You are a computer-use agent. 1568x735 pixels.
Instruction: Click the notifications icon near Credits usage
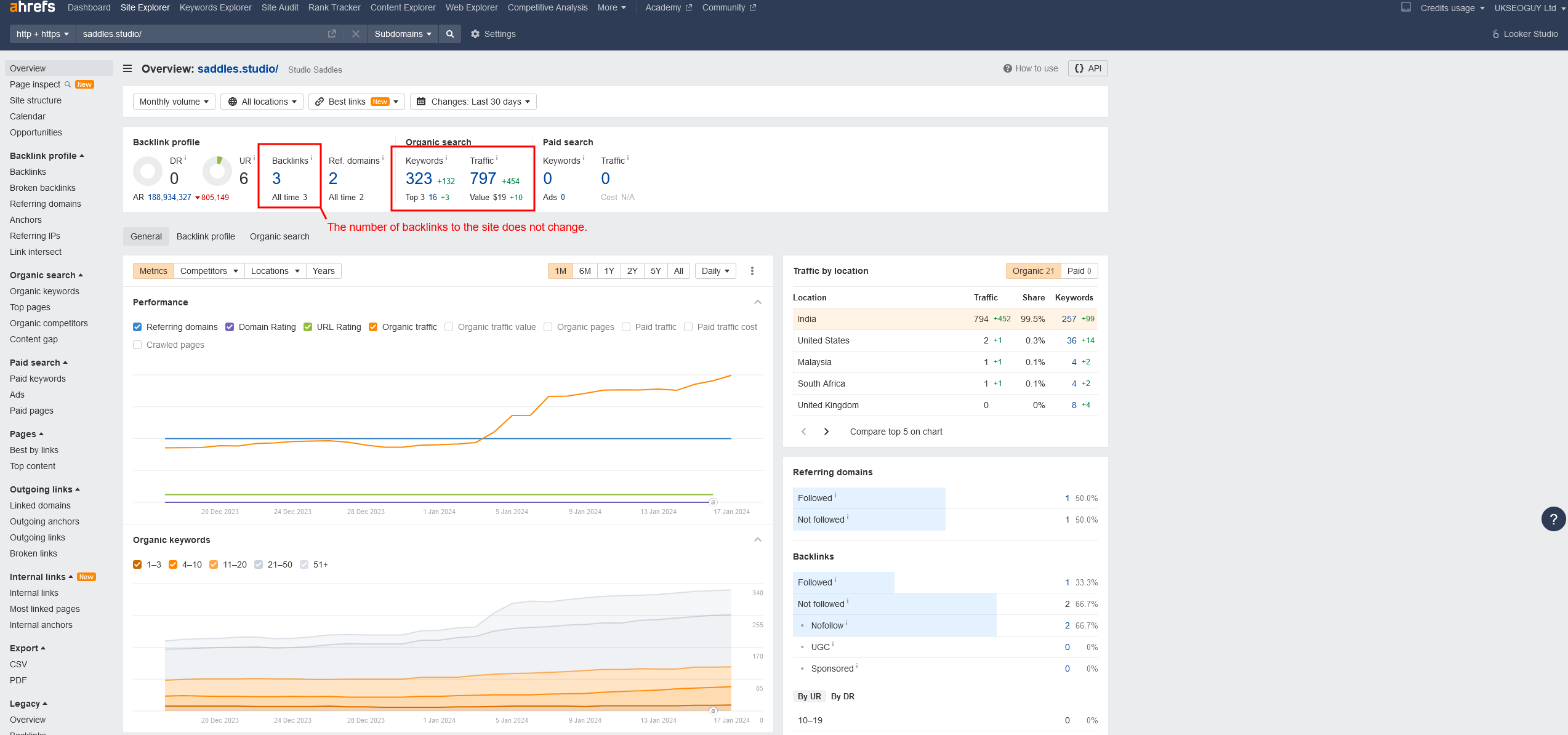(1405, 7)
